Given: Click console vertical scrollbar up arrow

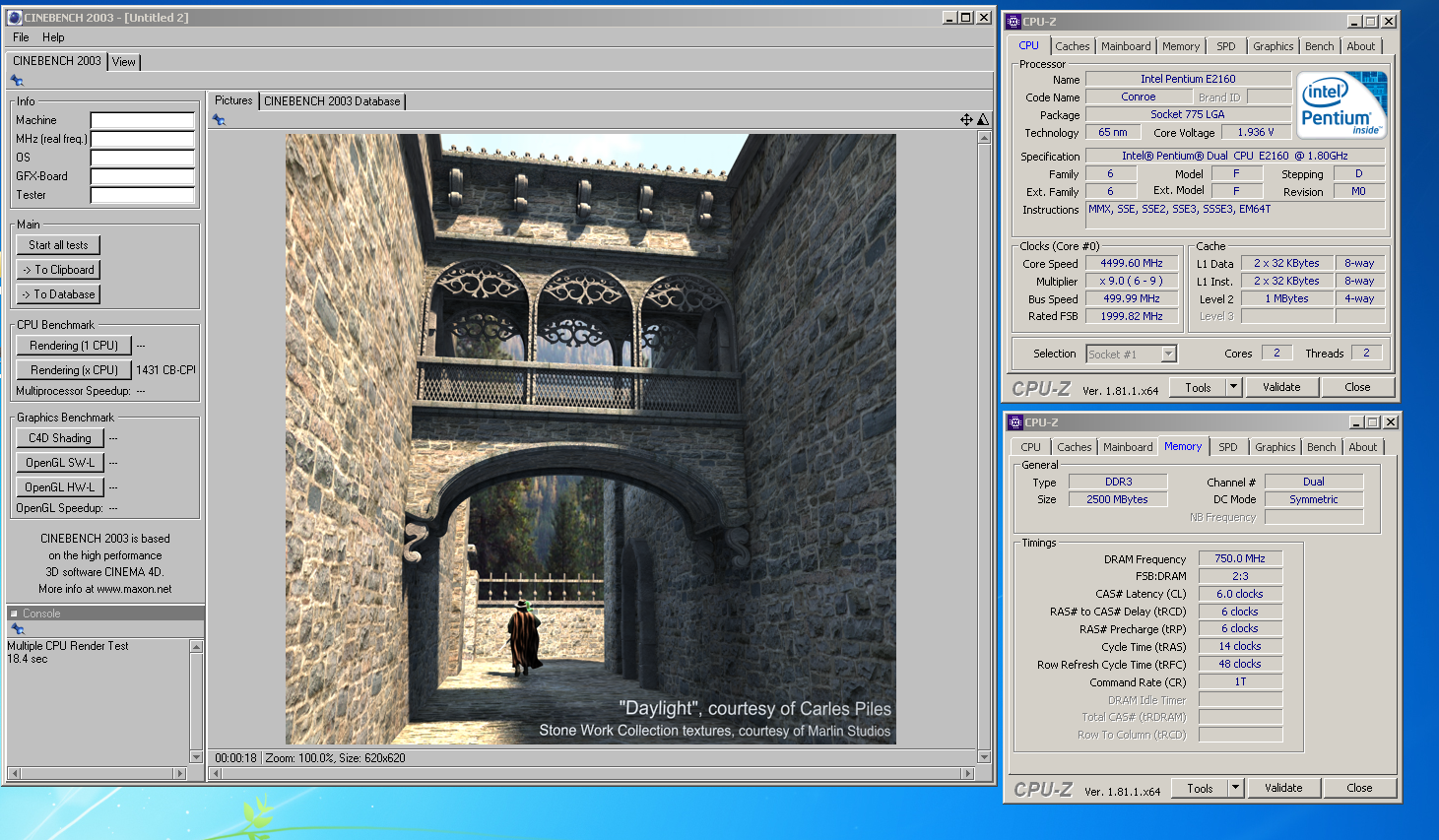Looking at the screenshot, I should [x=196, y=647].
